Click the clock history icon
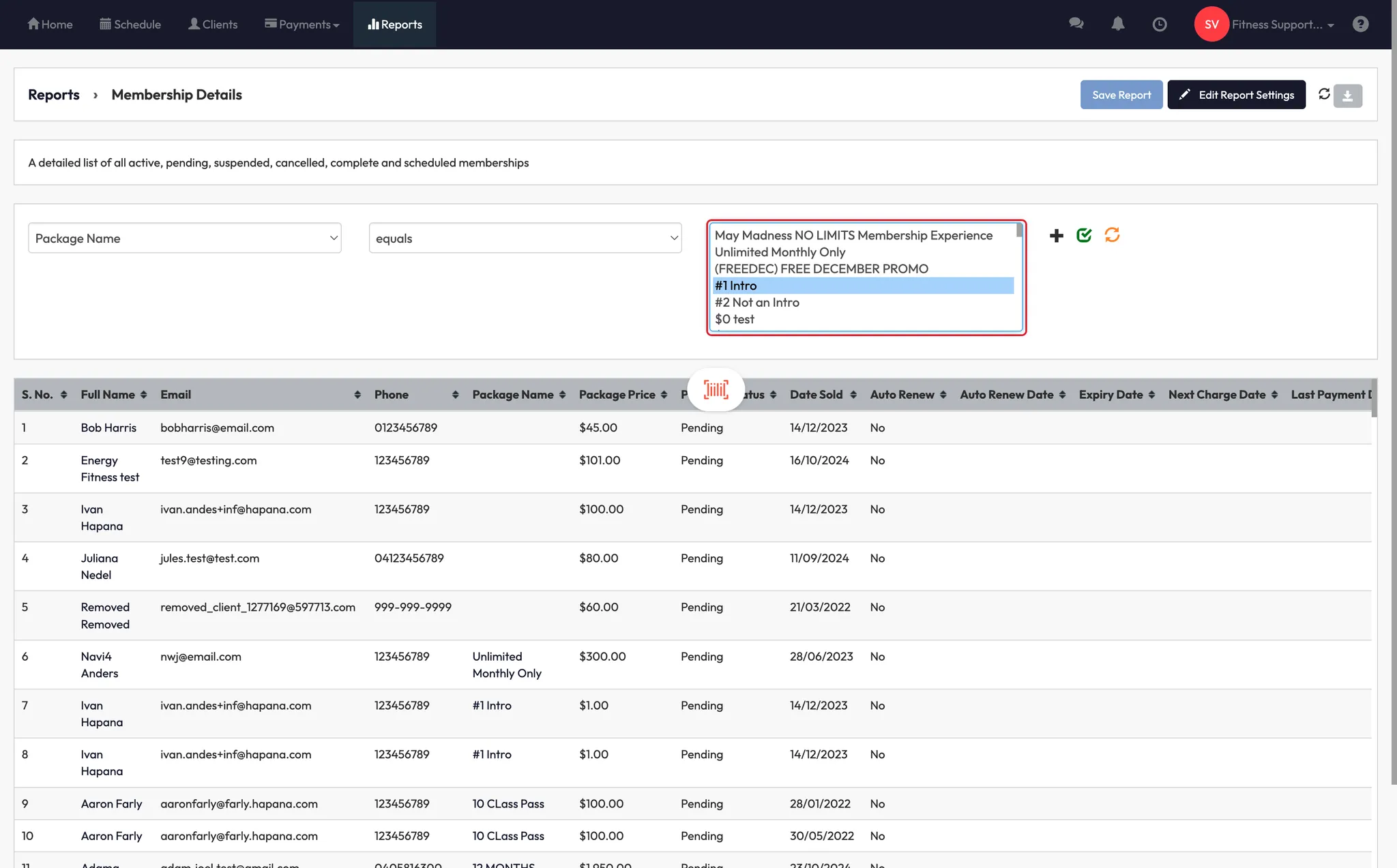The height and width of the screenshot is (868, 1397). point(1159,25)
